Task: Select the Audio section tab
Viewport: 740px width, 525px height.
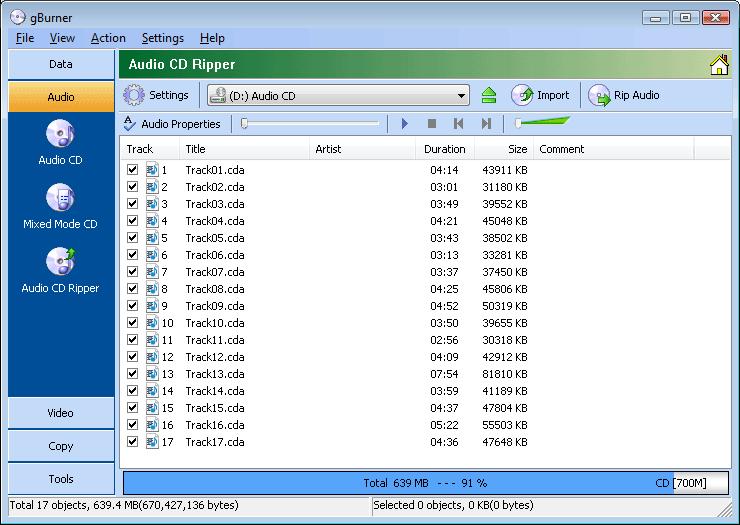Action: tap(61, 97)
